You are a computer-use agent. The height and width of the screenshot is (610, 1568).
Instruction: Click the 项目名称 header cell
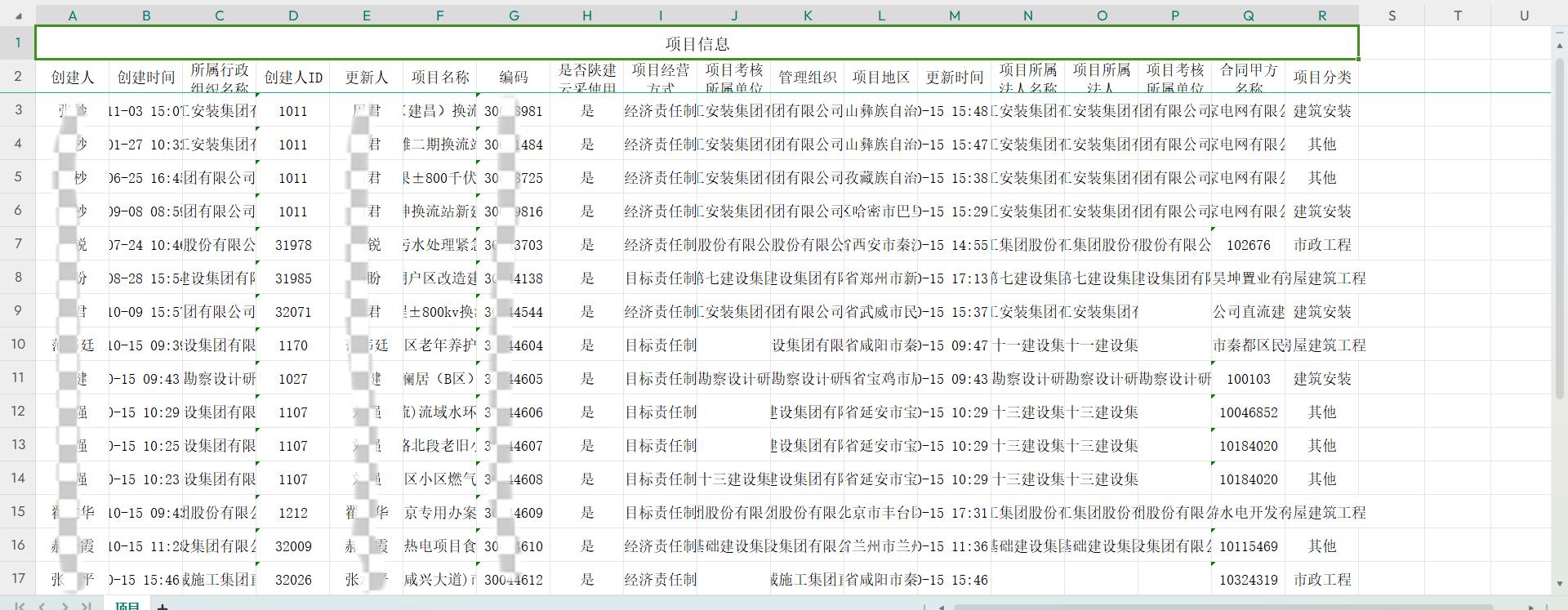coord(440,77)
